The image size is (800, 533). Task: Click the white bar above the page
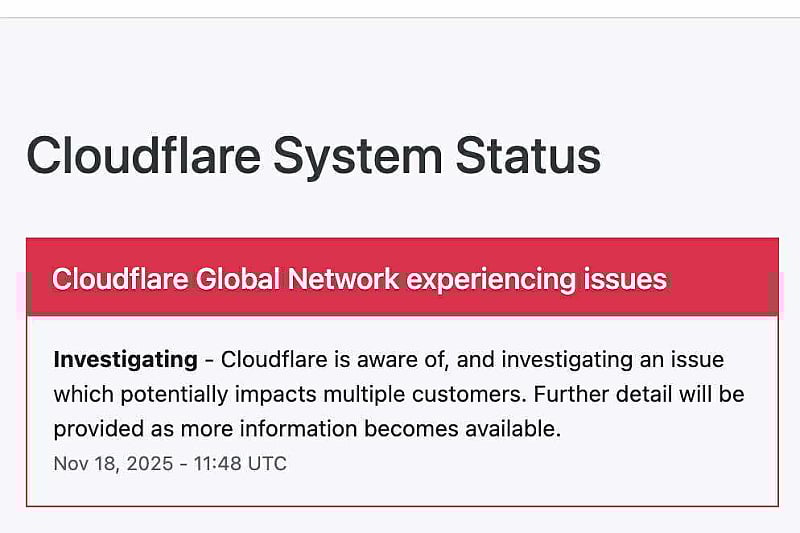(400, 8)
